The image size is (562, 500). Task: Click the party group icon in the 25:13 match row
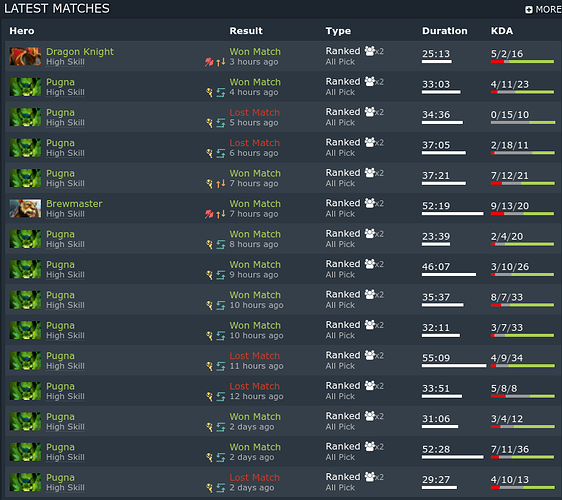[370, 51]
